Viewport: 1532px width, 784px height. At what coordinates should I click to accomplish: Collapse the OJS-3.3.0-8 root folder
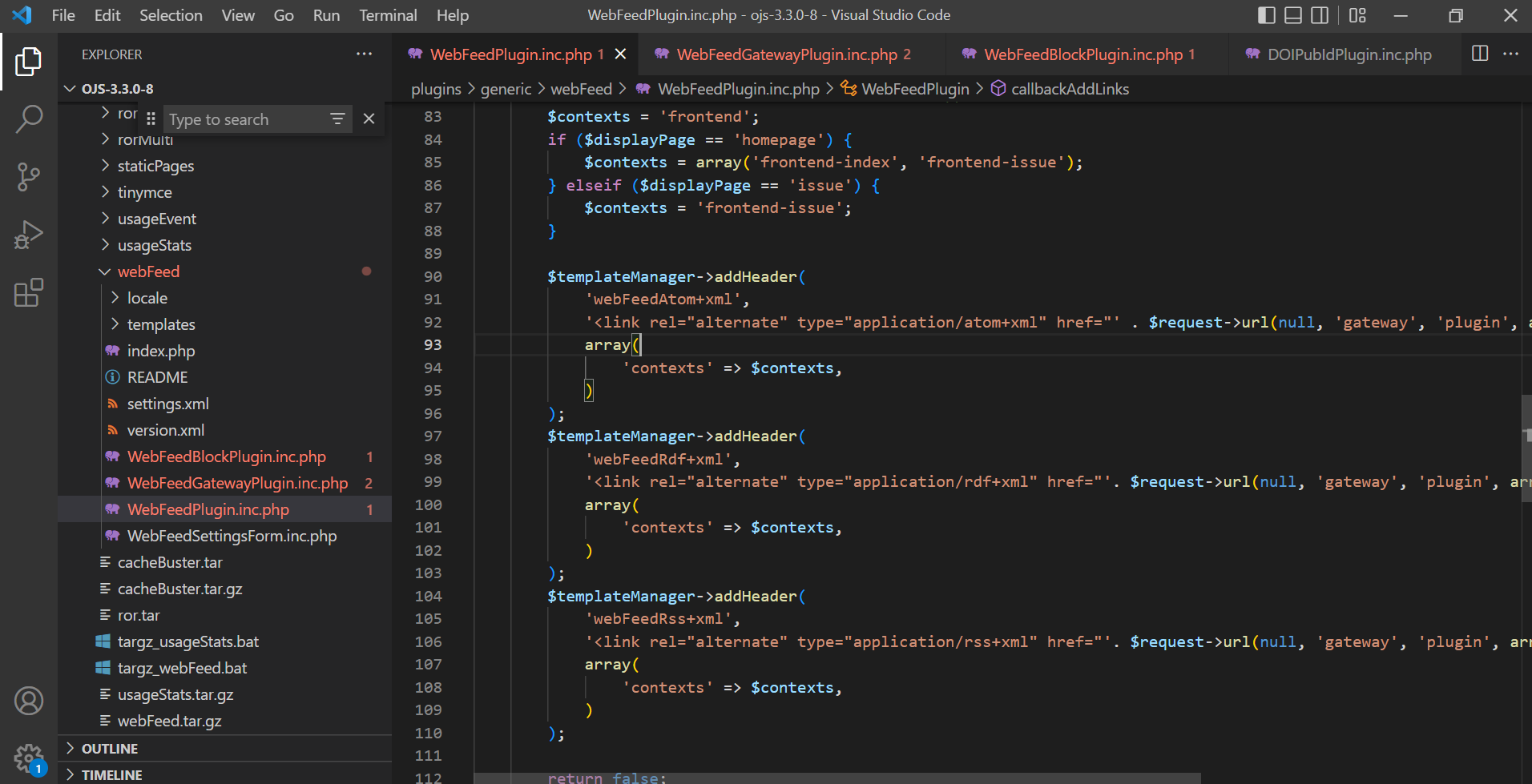click(224, 88)
